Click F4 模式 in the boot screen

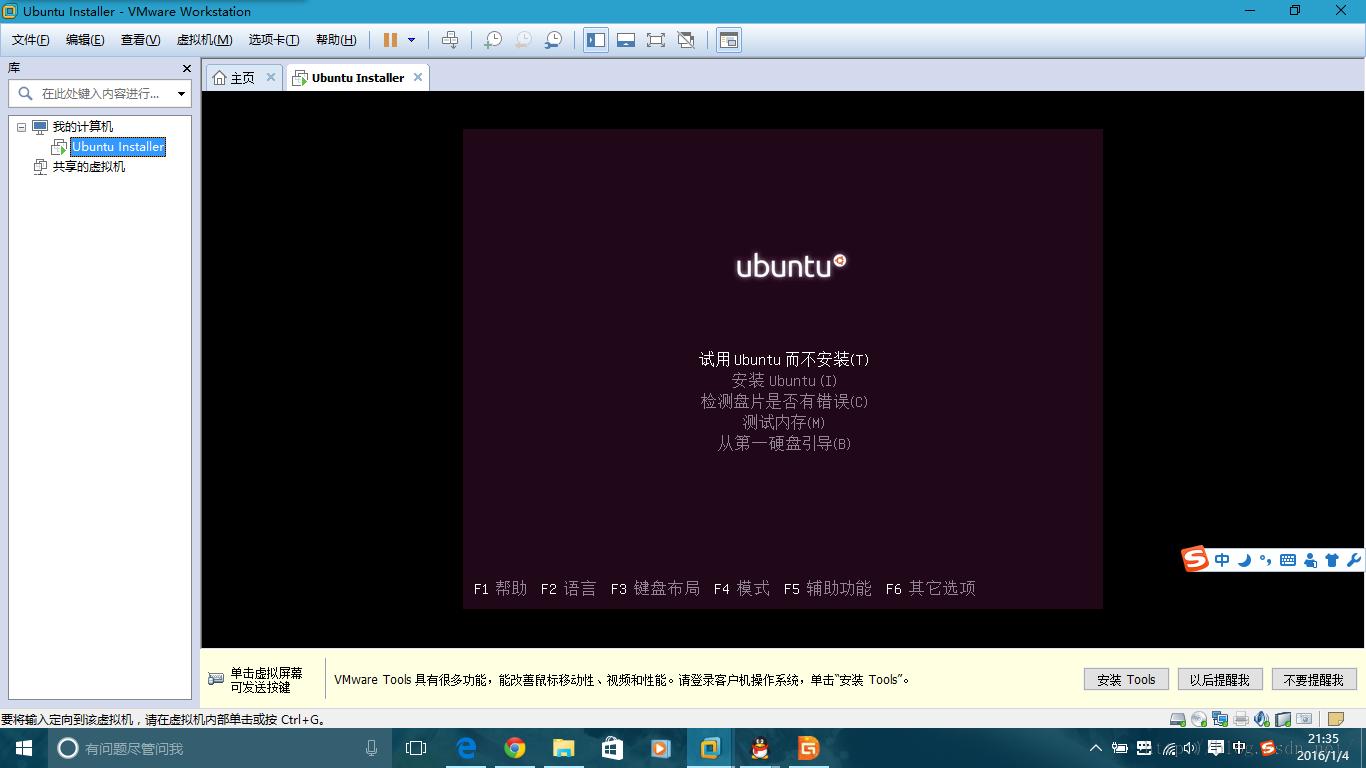point(742,588)
